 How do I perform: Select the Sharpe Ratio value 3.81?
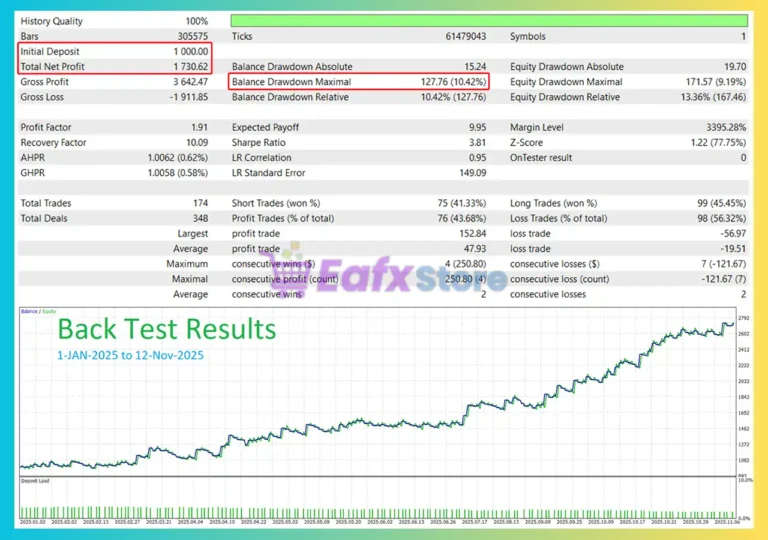478,143
